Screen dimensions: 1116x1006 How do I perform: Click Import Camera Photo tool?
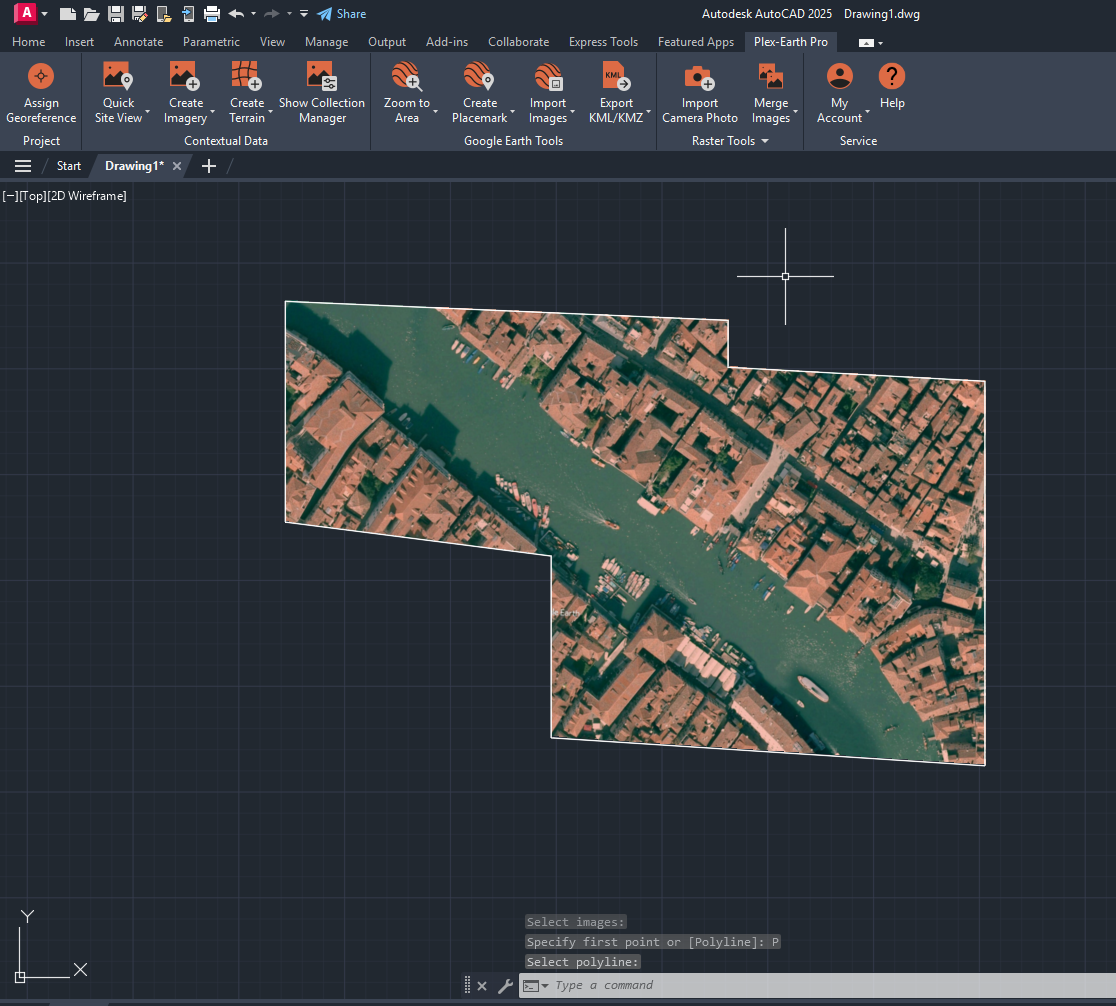click(x=700, y=94)
